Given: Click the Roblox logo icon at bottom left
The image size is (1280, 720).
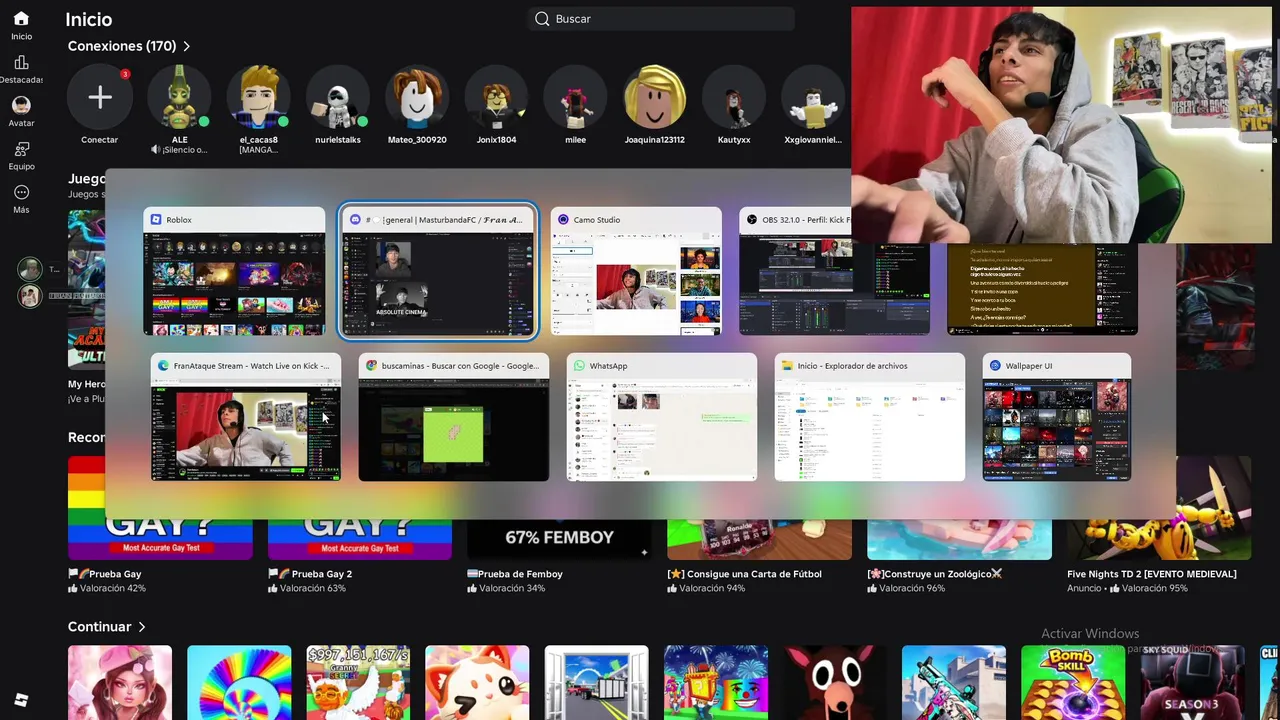Looking at the screenshot, I should 21,700.
